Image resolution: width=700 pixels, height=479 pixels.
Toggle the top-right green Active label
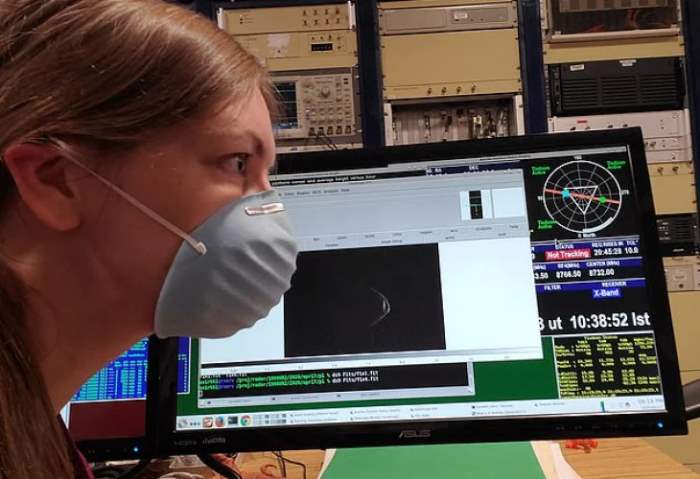(615, 162)
